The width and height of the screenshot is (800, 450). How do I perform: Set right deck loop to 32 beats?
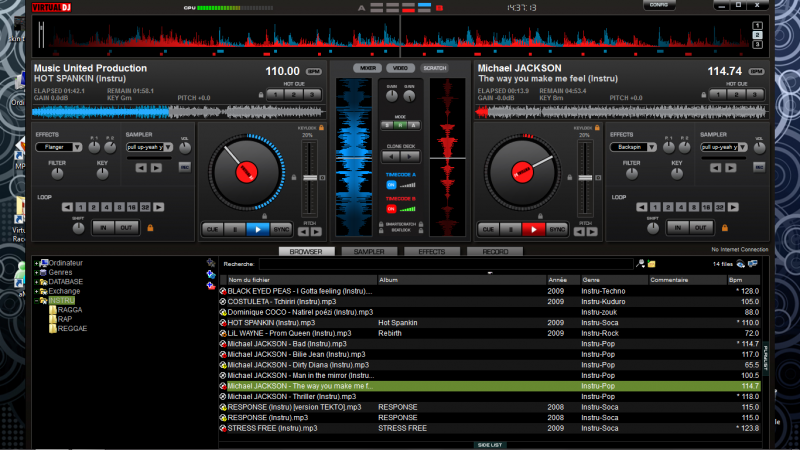point(719,207)
